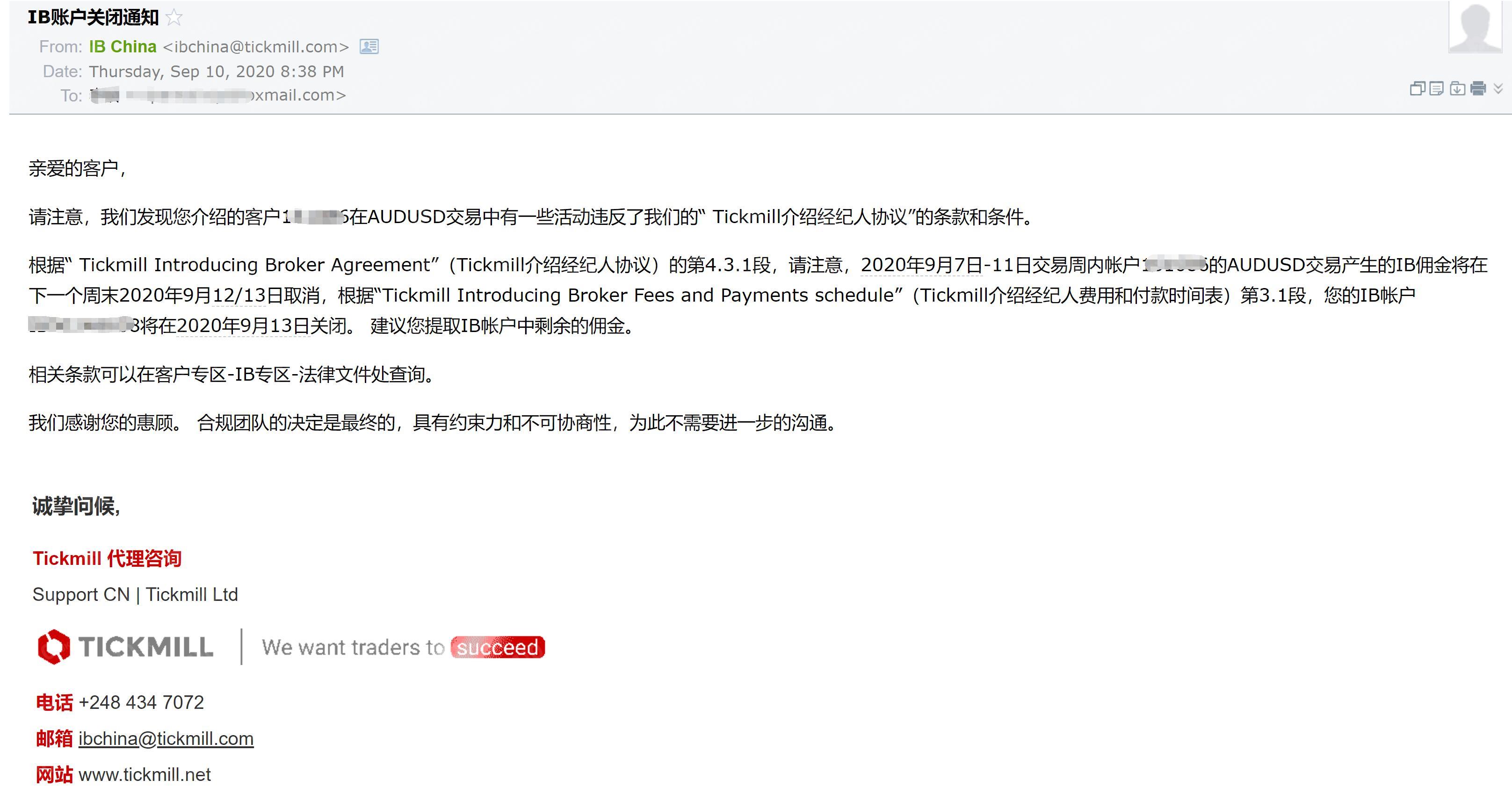Click the www.tickmill.net website text
Viewport: 1512px width, 787px height.
(x=145, y=775)
